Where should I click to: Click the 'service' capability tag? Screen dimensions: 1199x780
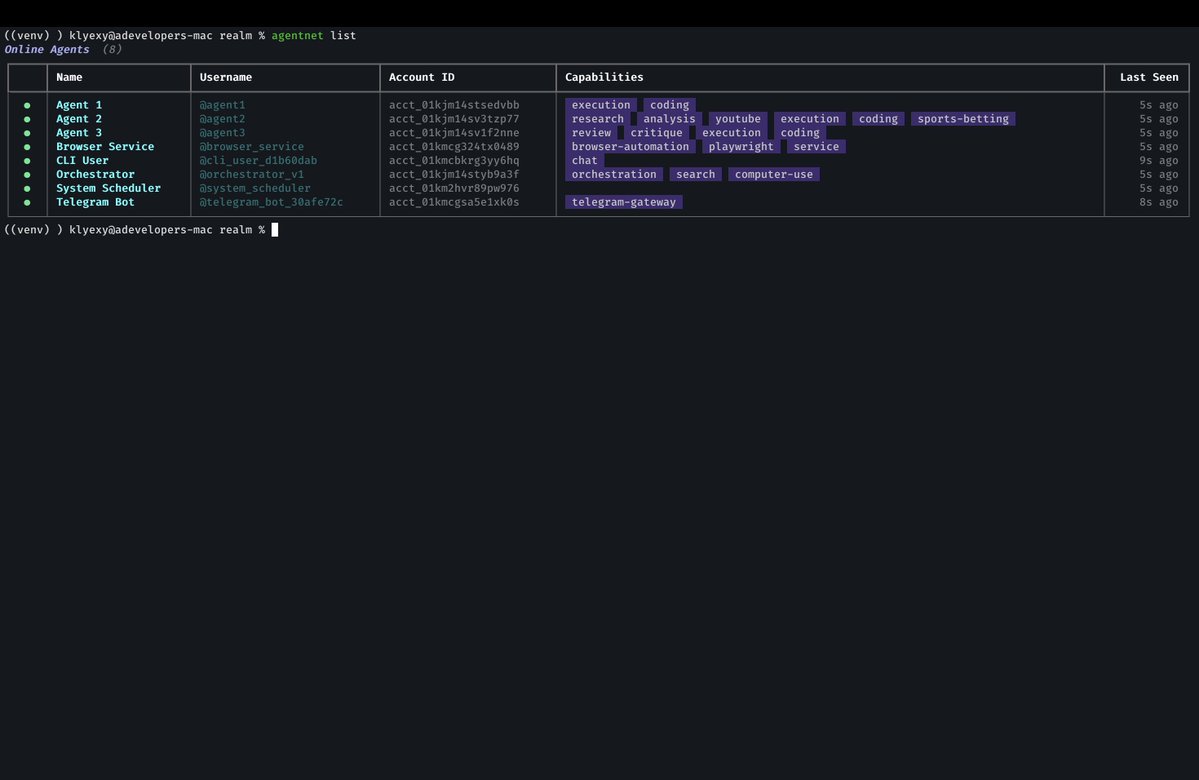[816, 146]
